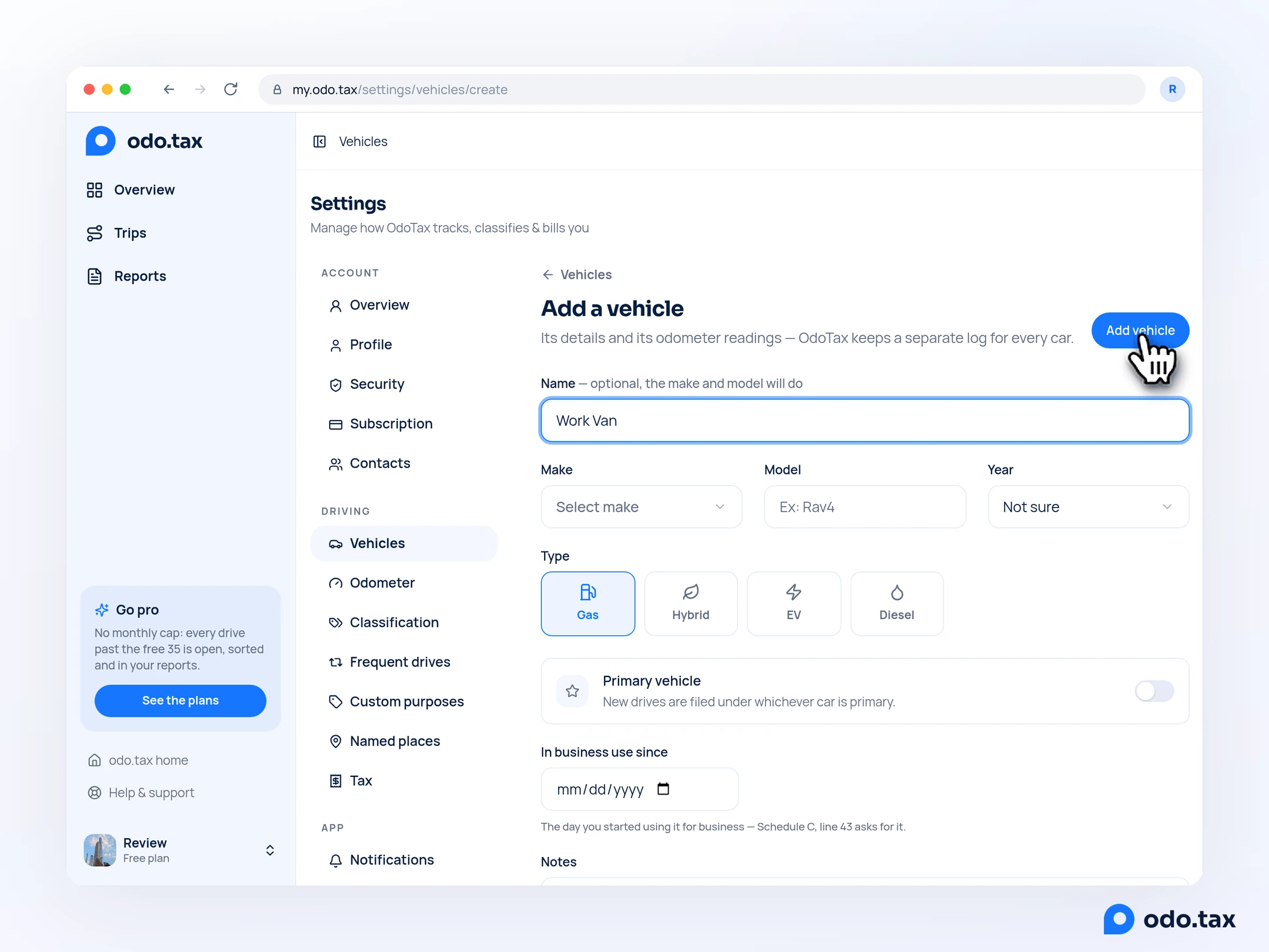The width and height of the screenshot is (1269, 952).
Task: Select Gas vehicle type
Action: 587,604
